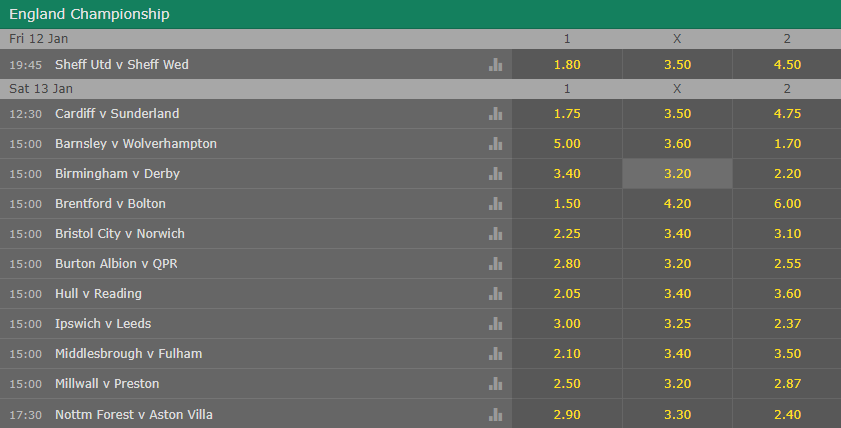841x428 pixels.
Task: Select Leeds away win odds 2.37
Action: pyautogui.click(x=787, y=324)
